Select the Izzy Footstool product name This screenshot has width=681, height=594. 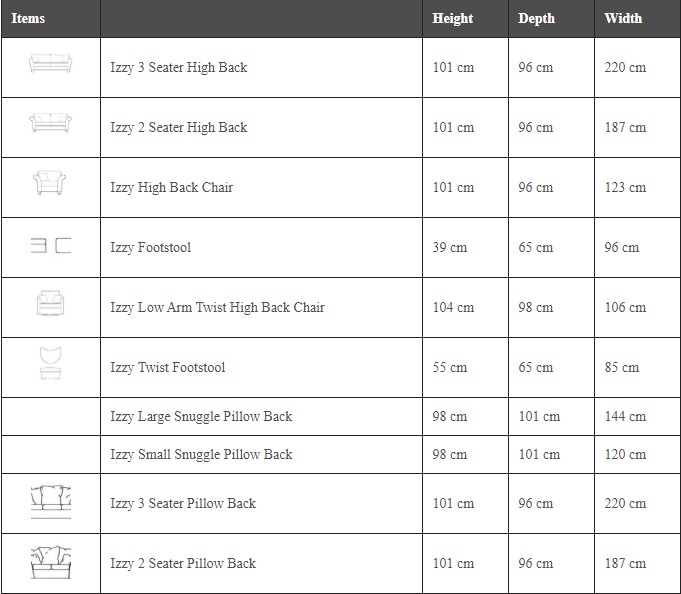[x=151, y=247]
